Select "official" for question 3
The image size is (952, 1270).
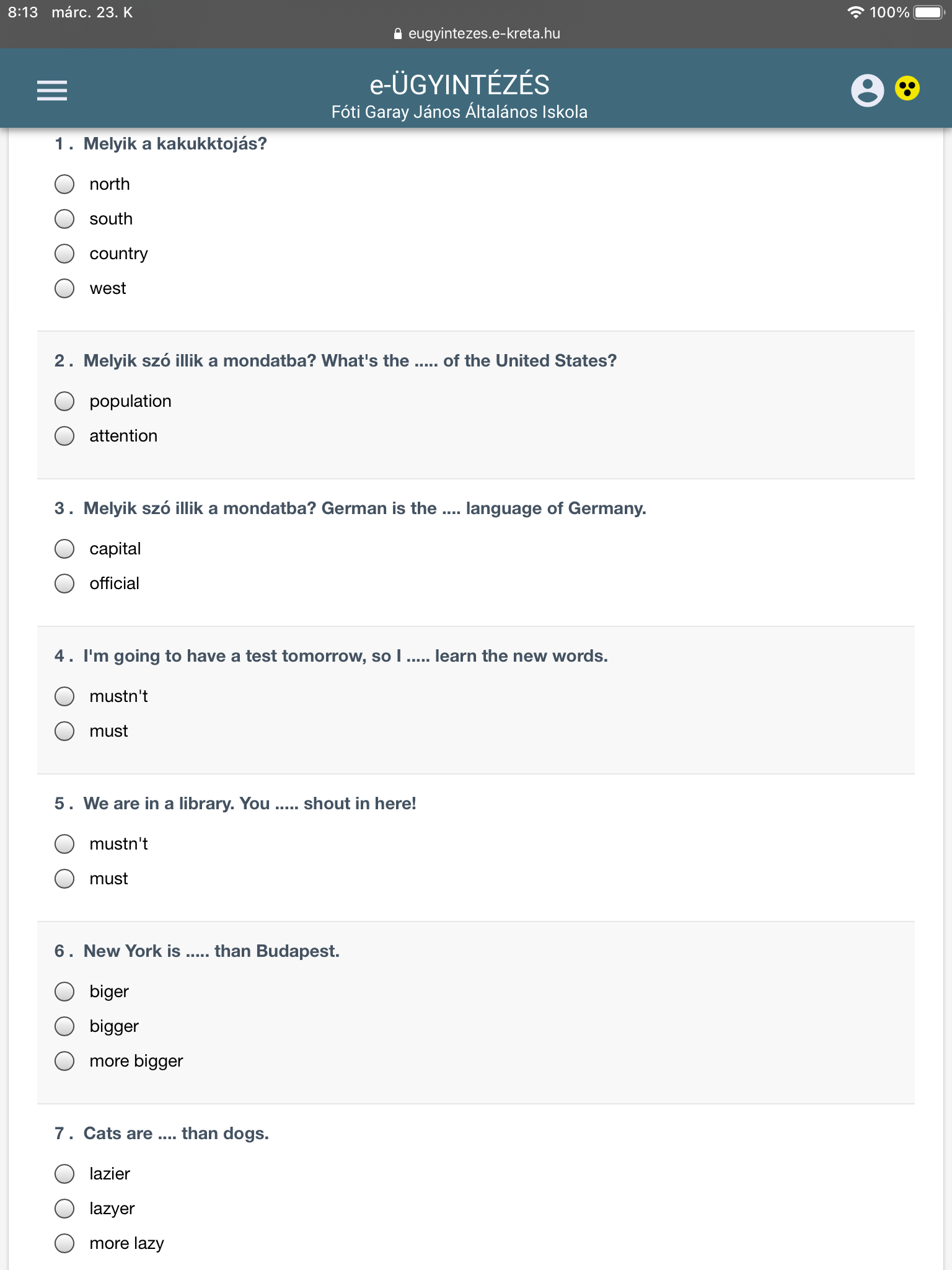(64, 584)
